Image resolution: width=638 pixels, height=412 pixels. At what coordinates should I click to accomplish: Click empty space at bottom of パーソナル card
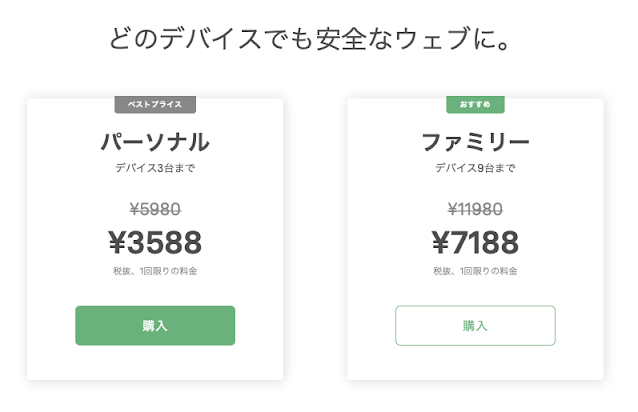coord(155,363)
